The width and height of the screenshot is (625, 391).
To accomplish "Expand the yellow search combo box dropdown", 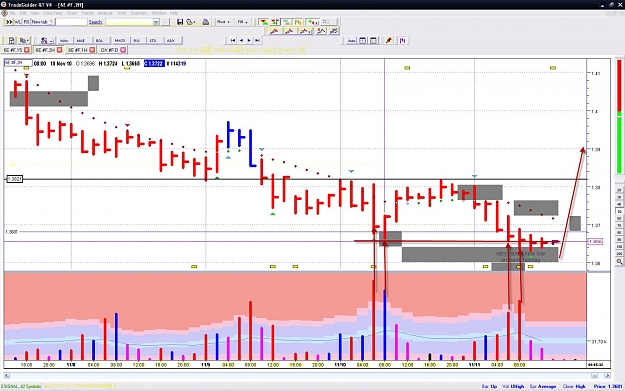I will pos(156,22).
